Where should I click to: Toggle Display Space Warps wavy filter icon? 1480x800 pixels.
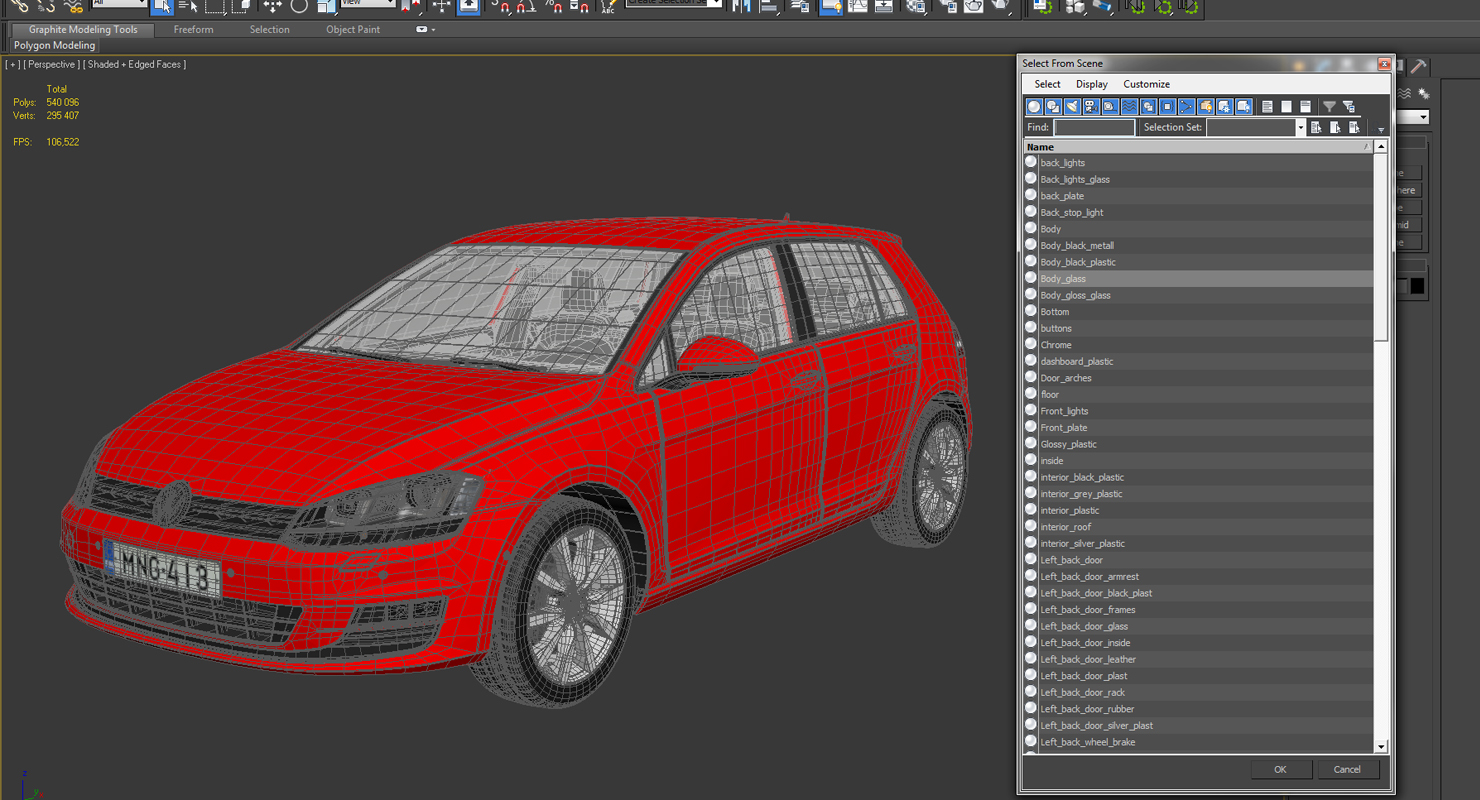coord(1130,106)
